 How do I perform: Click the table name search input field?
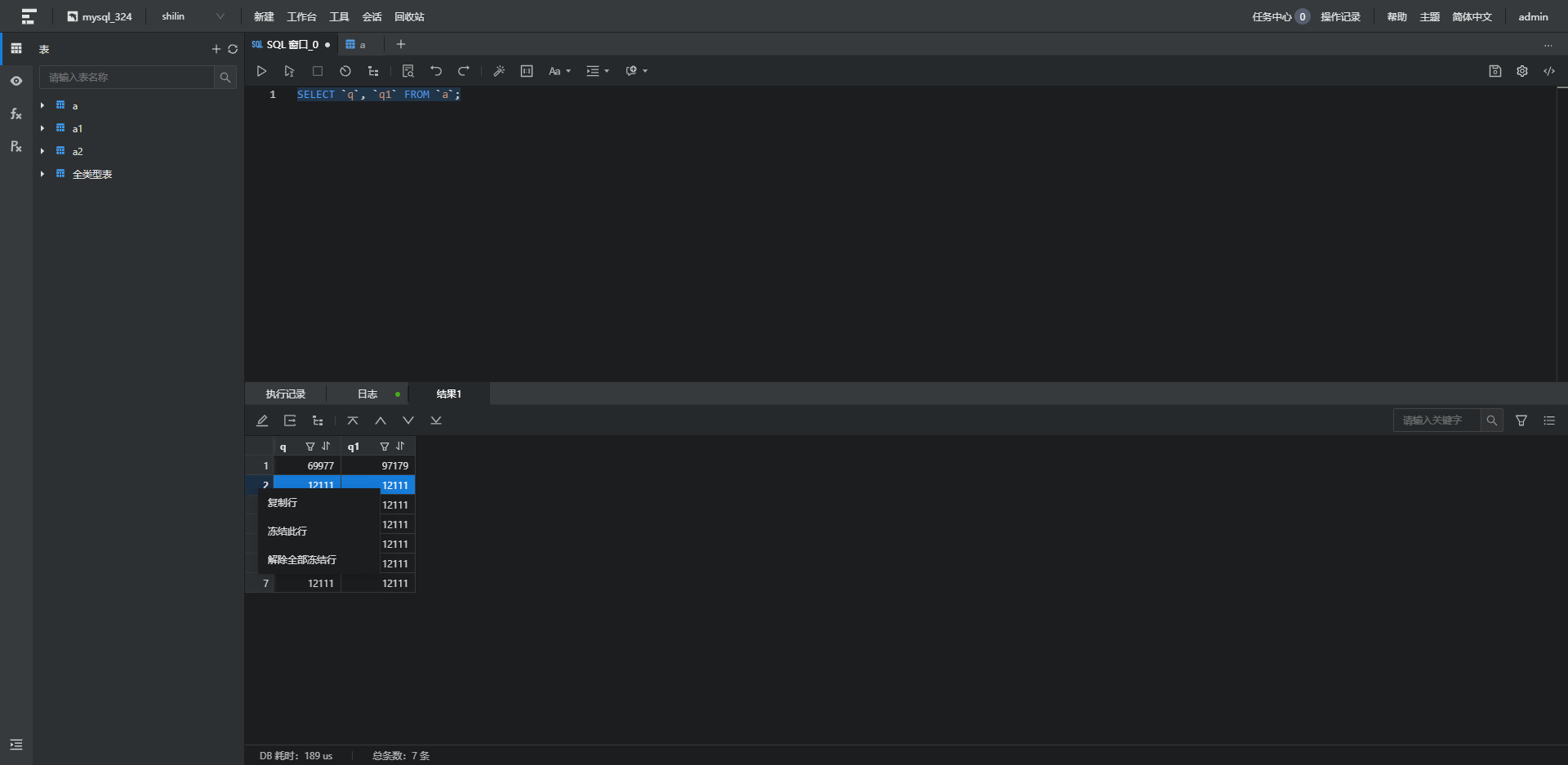pyautogui.click(x=127, y=77)
